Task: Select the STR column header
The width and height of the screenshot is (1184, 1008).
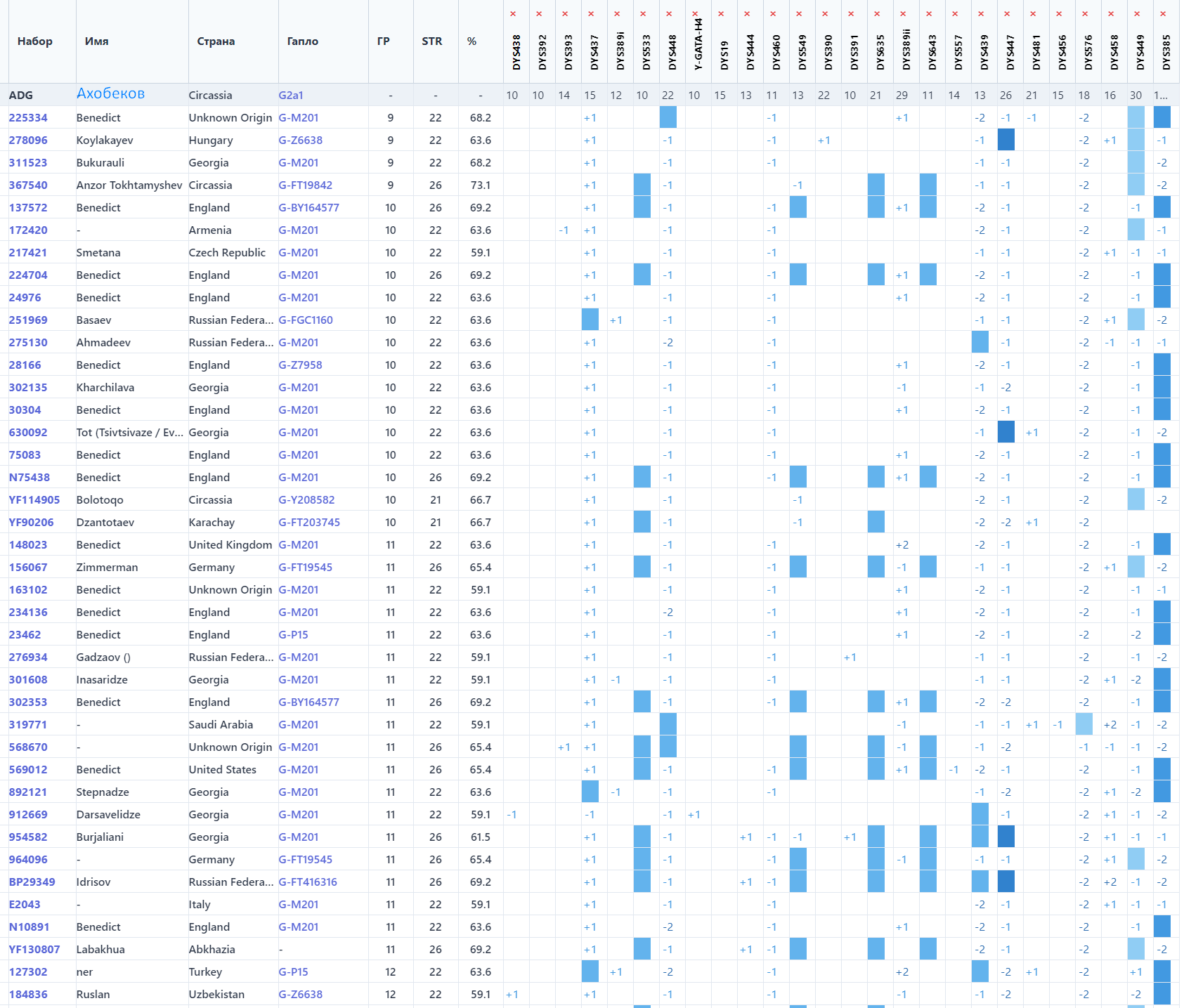Action: click(x=431, y=41)
